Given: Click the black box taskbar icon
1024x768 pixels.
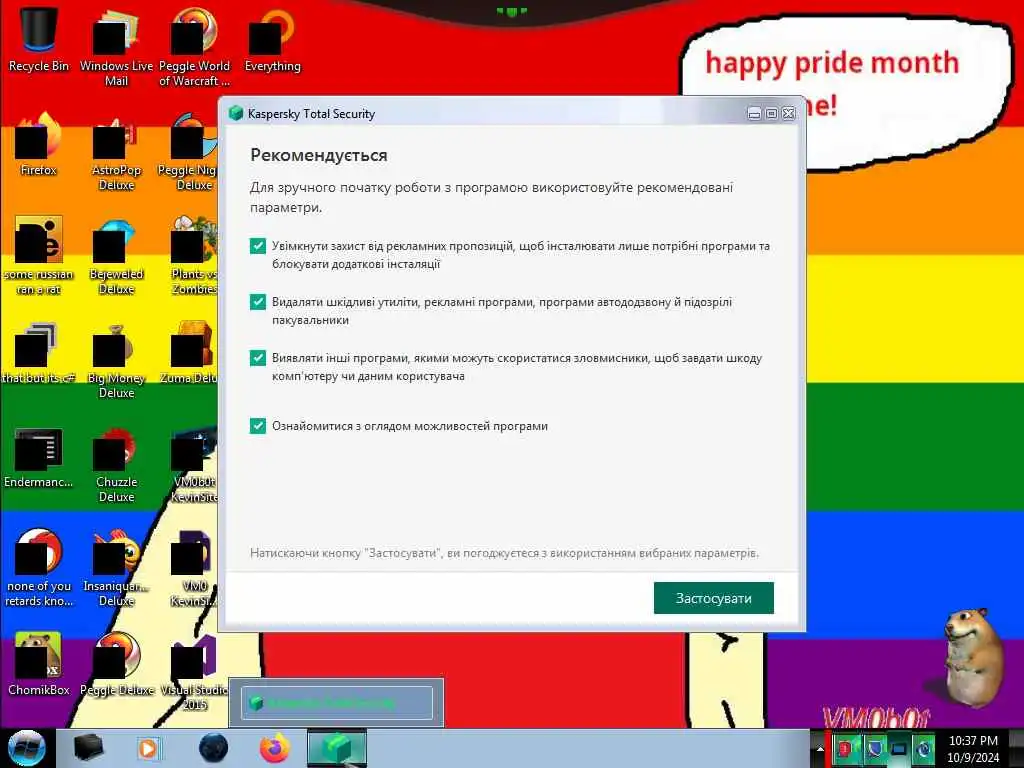Looking at the screenshot, I should [88, 748].
